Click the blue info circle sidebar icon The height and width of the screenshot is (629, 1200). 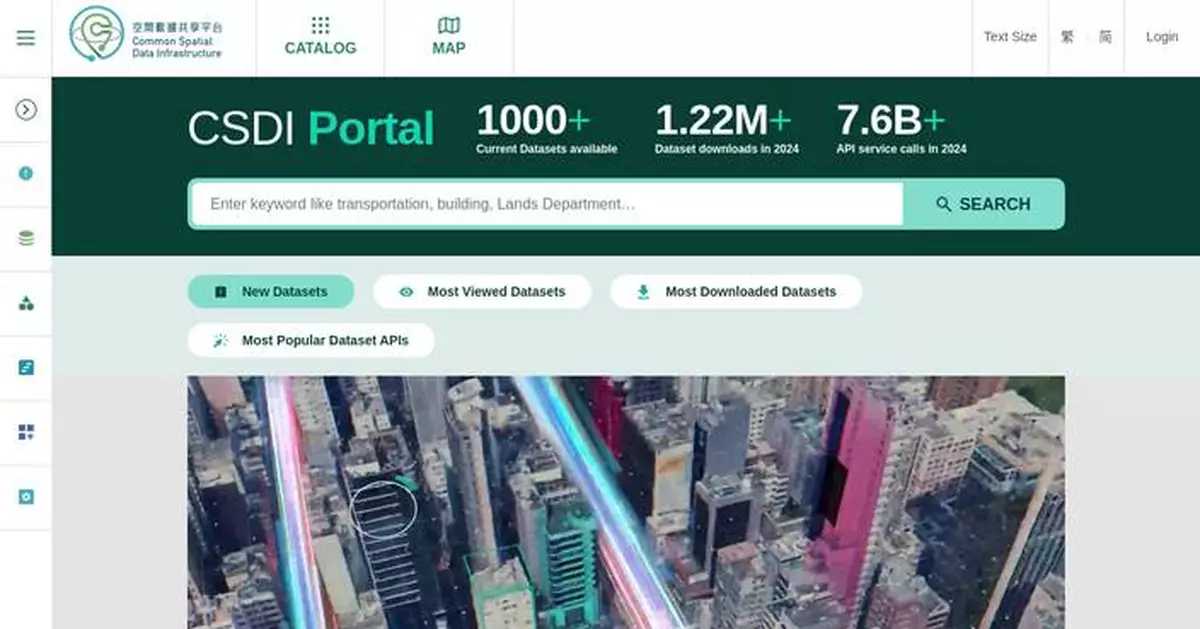[x=26, y=173]
